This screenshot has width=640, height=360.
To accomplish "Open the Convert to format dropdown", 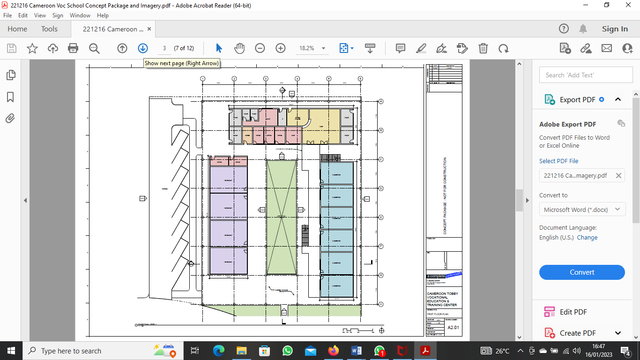I will click(x=582, y=209).
